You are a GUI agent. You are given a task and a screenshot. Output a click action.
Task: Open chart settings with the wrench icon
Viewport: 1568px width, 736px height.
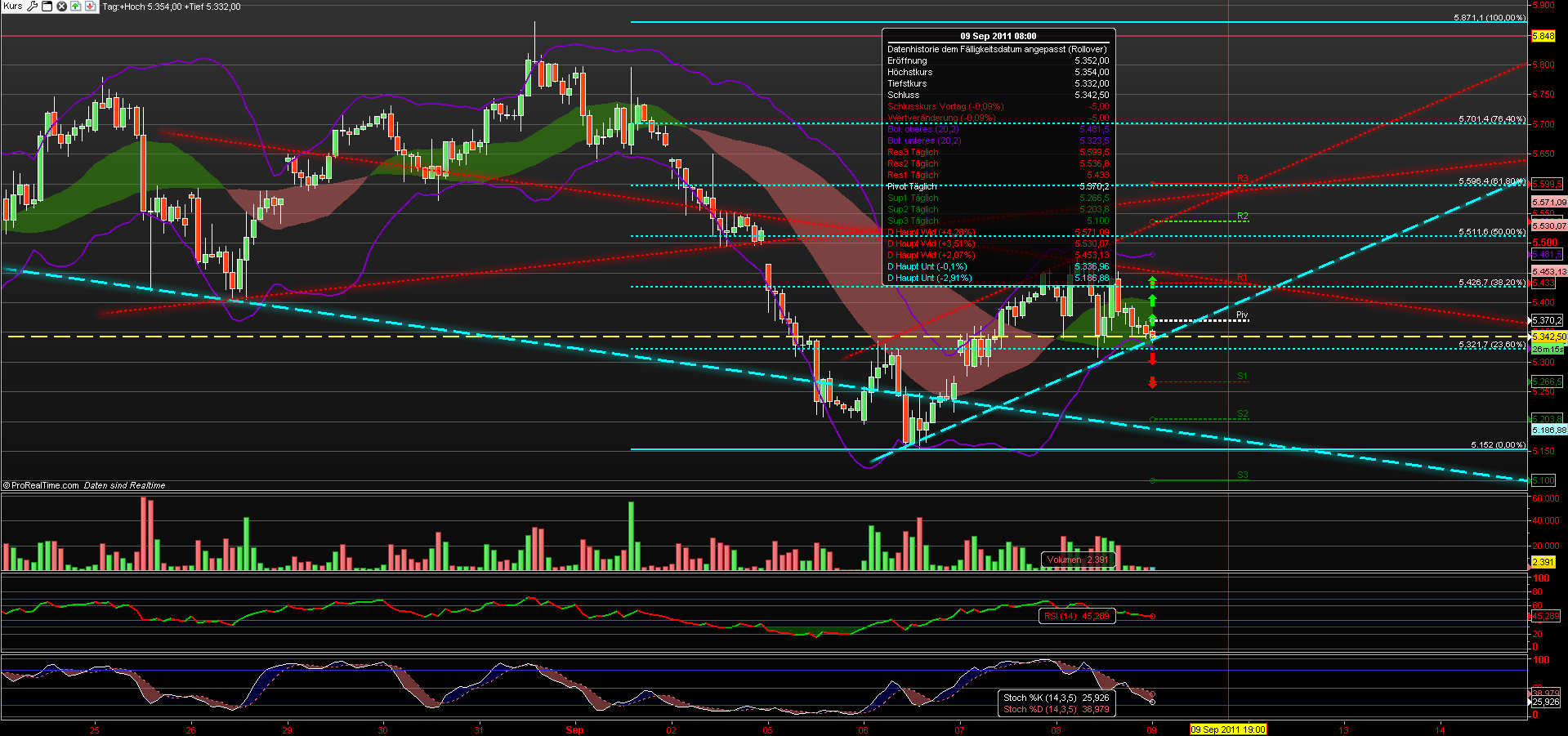point(33,6)
